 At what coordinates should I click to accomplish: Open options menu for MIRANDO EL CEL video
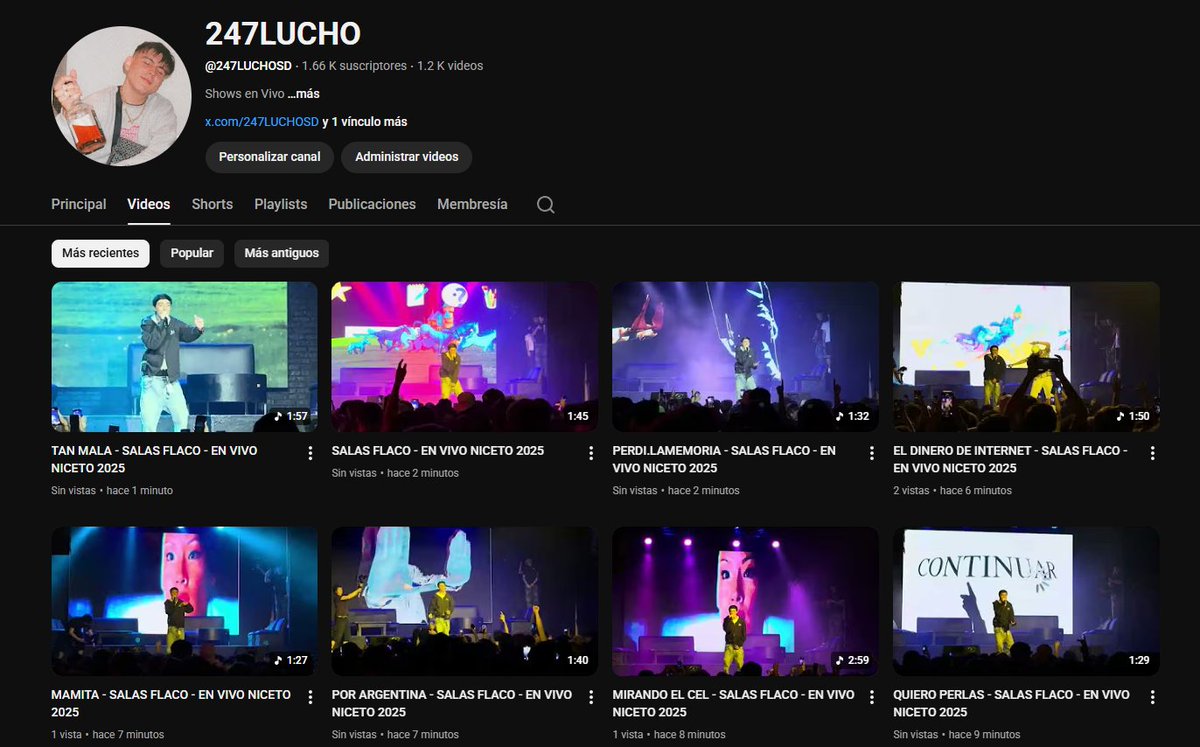point(872,697)
